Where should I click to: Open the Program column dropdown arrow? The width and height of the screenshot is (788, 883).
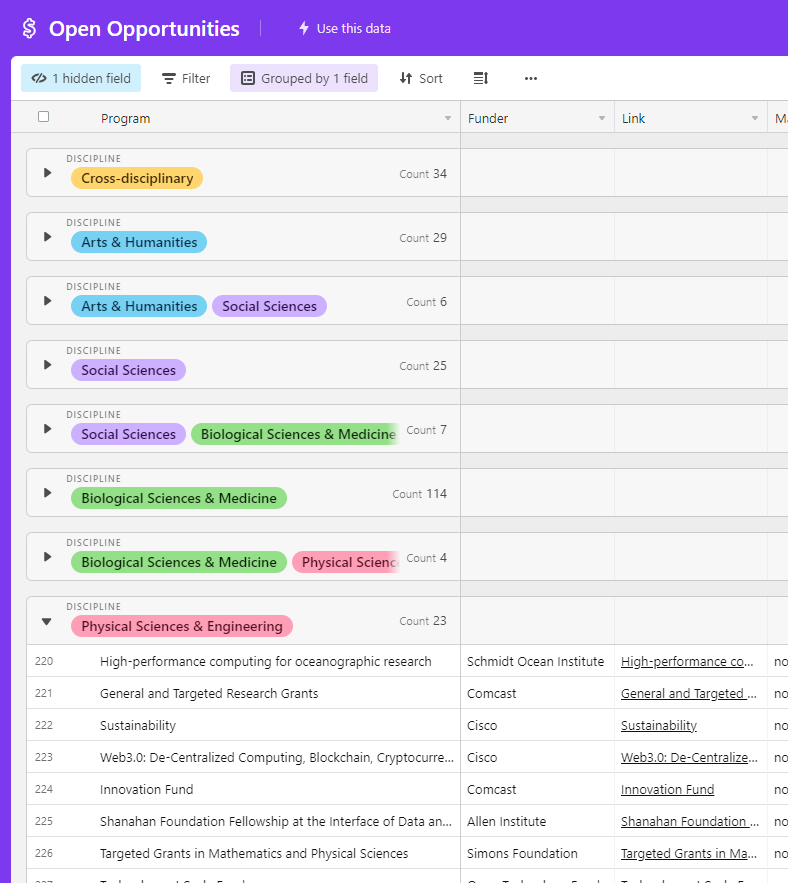click(x=447, y=119)
